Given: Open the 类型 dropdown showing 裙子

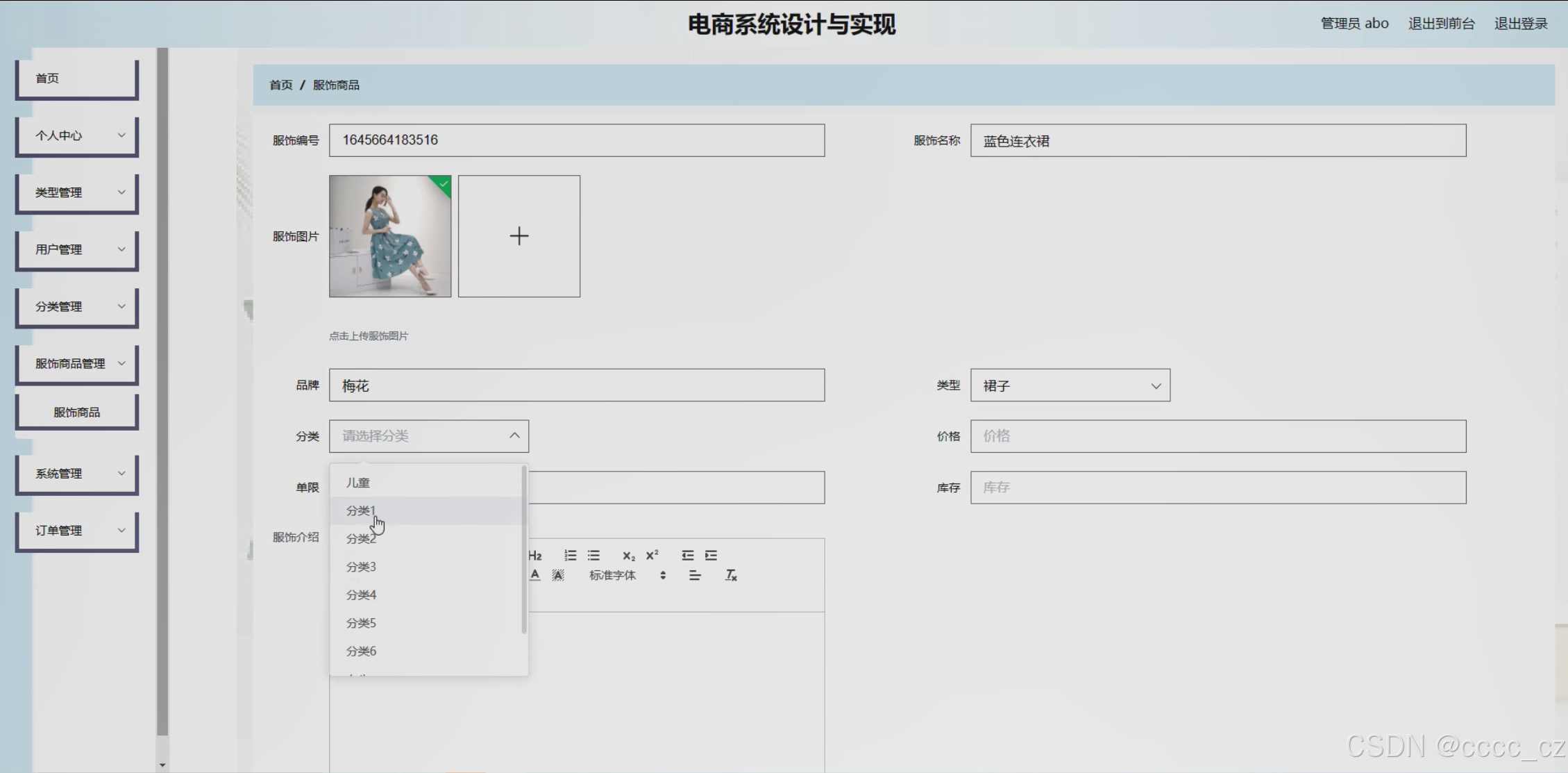Looking at the screenshot, I should click(1070, 385).
